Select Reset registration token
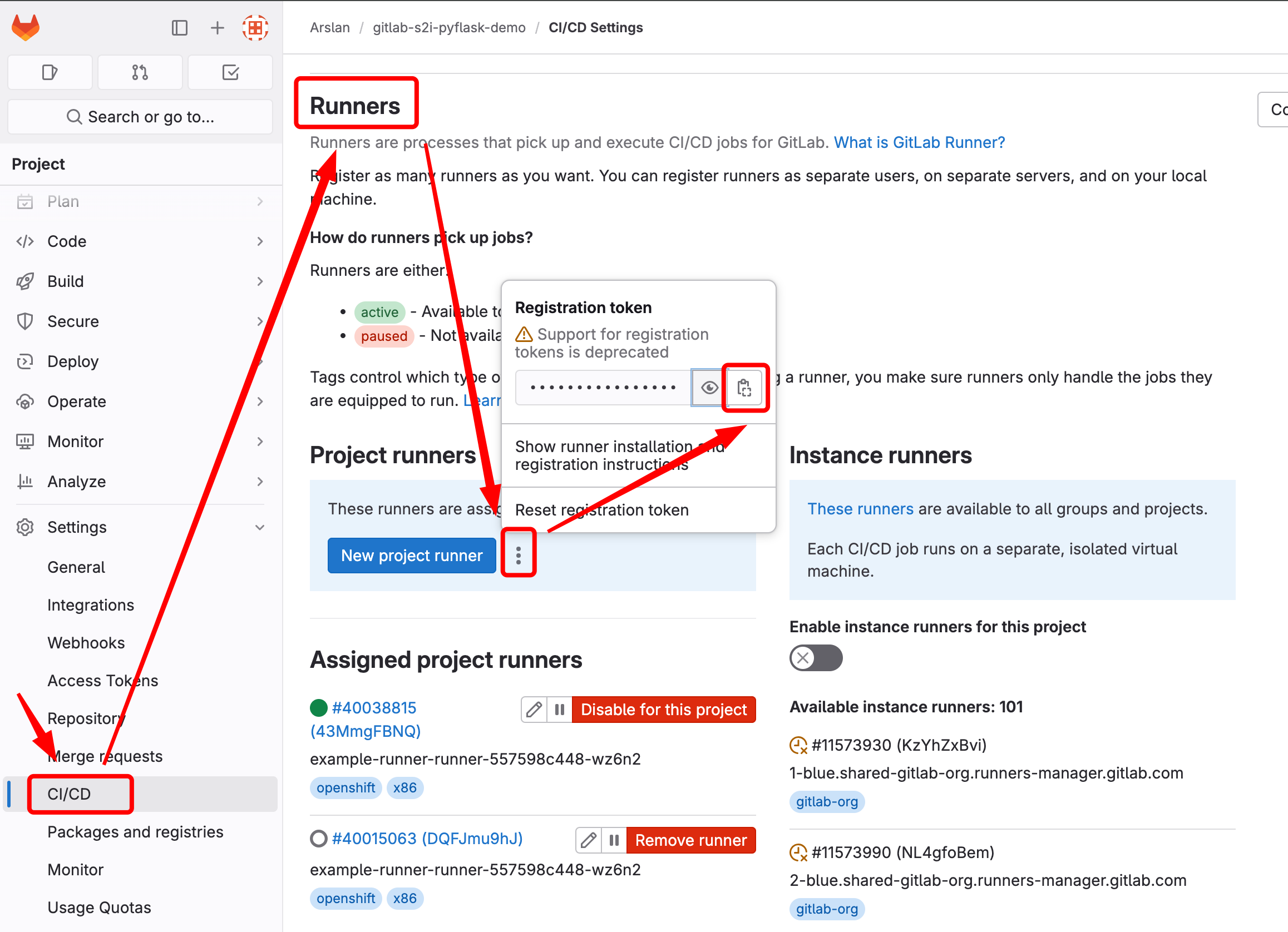This screenshot has height=932, width=1288. click(639, 510)
